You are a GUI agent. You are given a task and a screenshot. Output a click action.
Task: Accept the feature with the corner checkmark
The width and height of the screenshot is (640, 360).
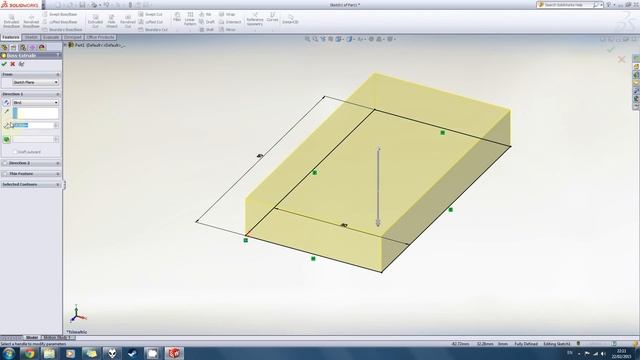pyautogui.click(x=611, y=50)
